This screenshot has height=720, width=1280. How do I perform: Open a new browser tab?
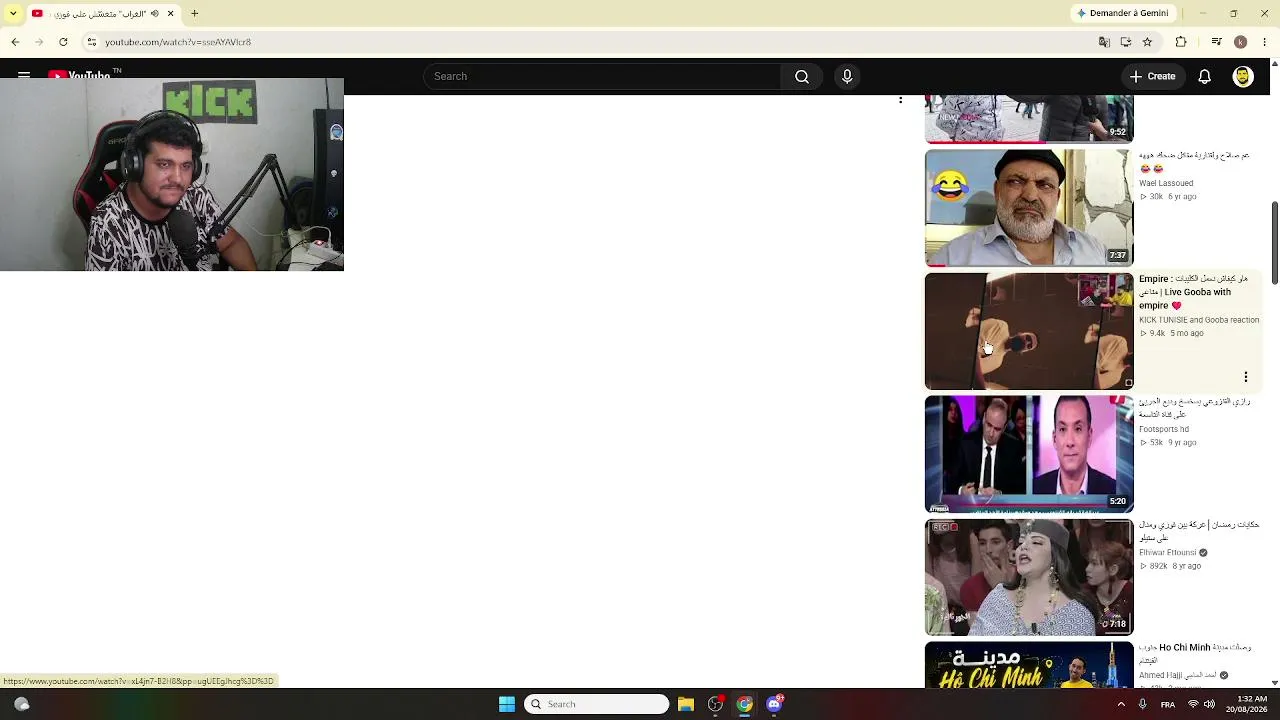(195, 14)
